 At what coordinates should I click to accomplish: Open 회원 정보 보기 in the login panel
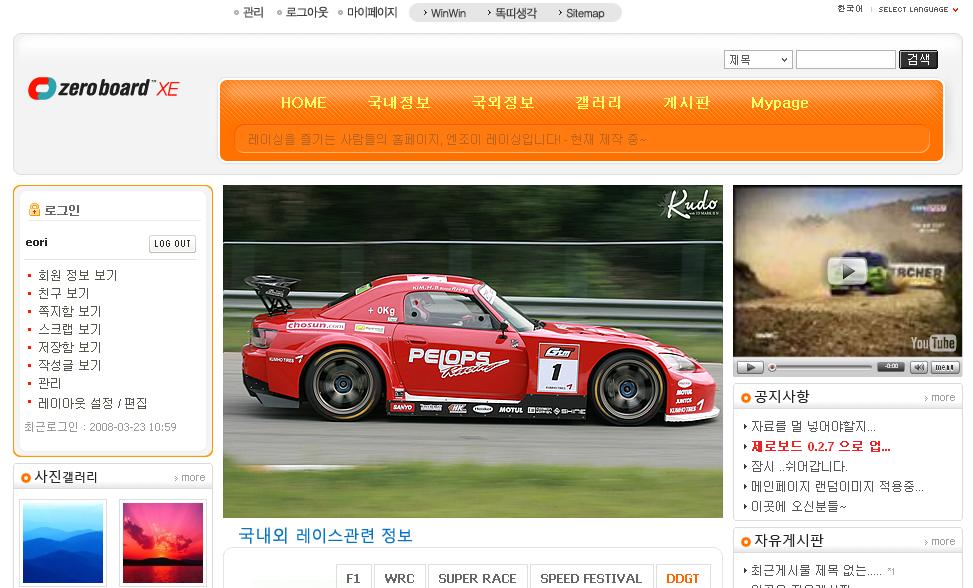pyautogui.click(x=78, y=275)
